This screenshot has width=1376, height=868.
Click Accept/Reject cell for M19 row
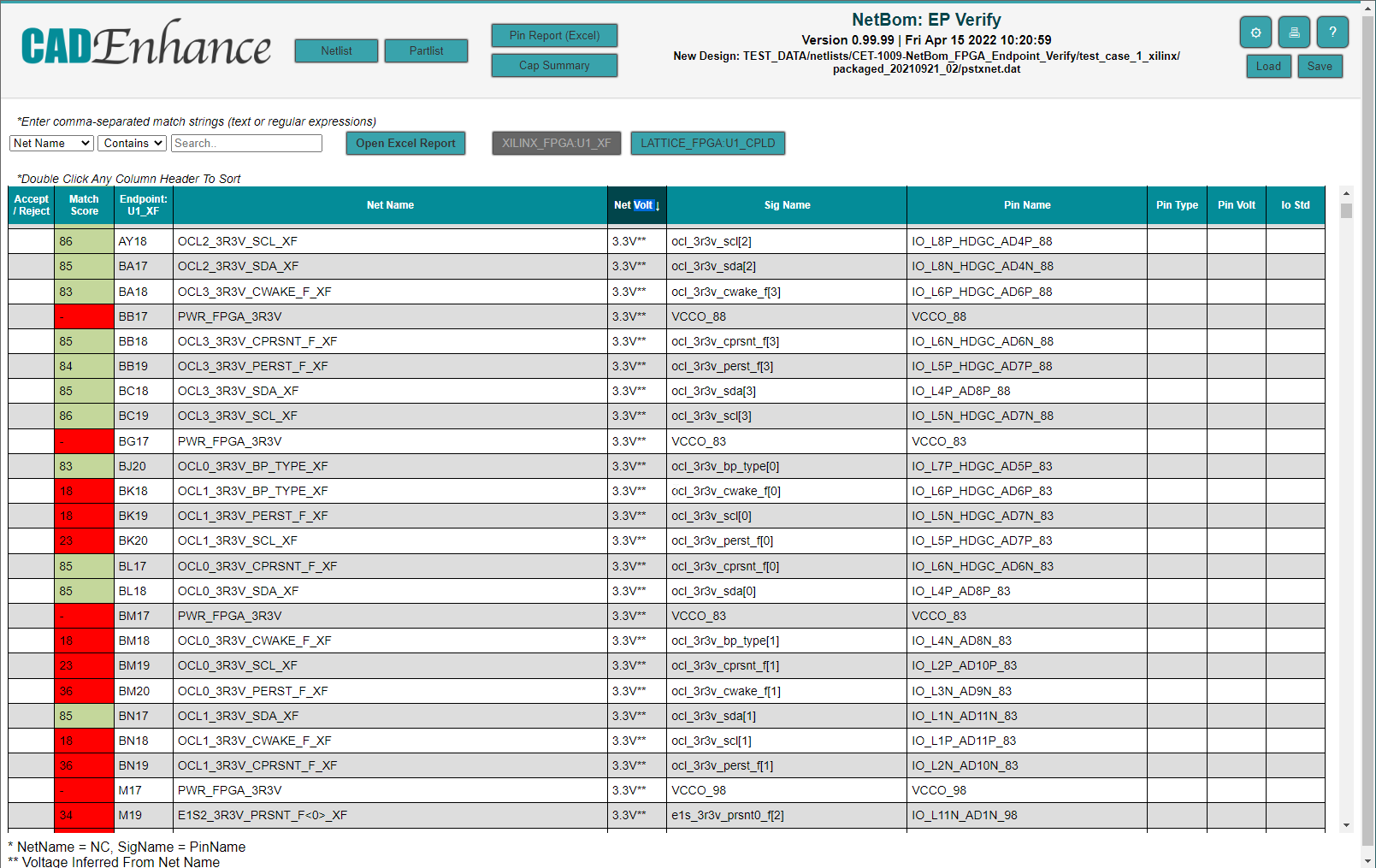click(x=32, y=815)
